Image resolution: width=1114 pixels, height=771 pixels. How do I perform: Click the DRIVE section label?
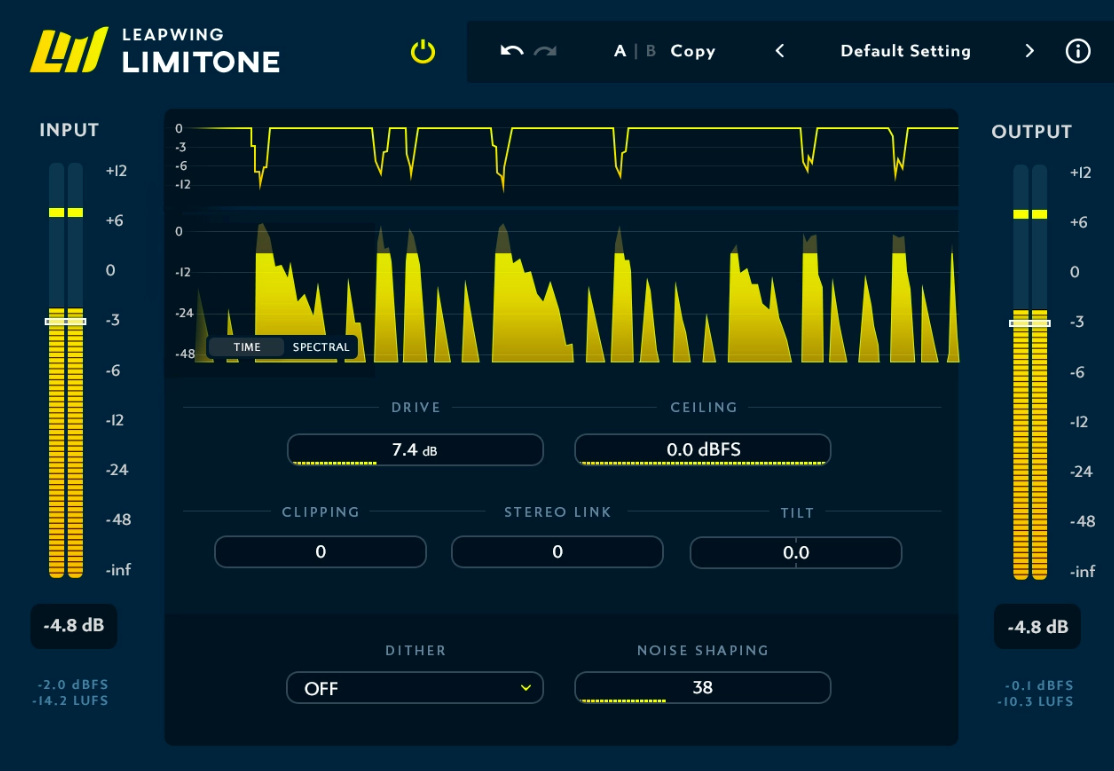pyautogui.click(x=416, y=407)
